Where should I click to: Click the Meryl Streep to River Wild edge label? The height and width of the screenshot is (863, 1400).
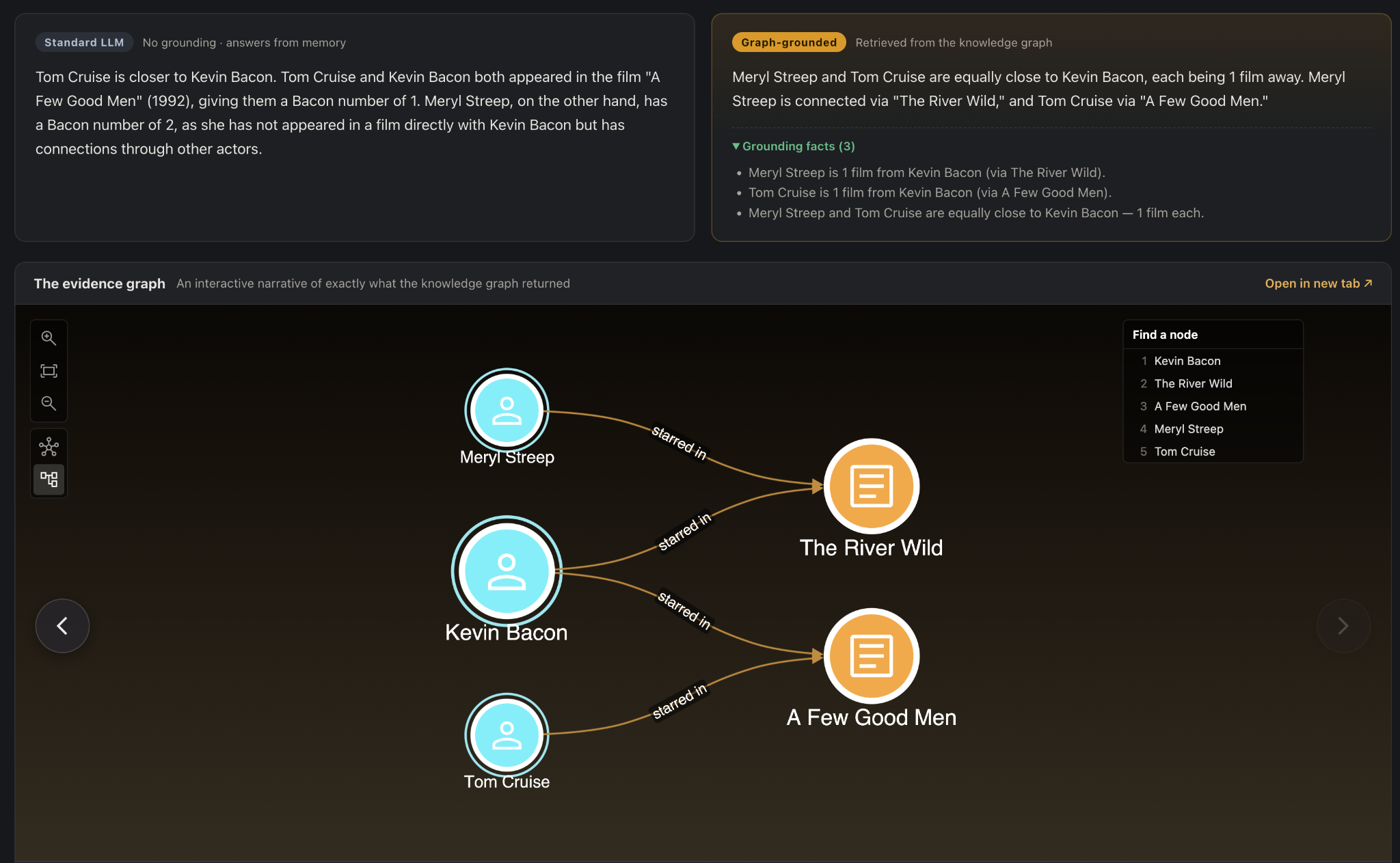(679, 442)
